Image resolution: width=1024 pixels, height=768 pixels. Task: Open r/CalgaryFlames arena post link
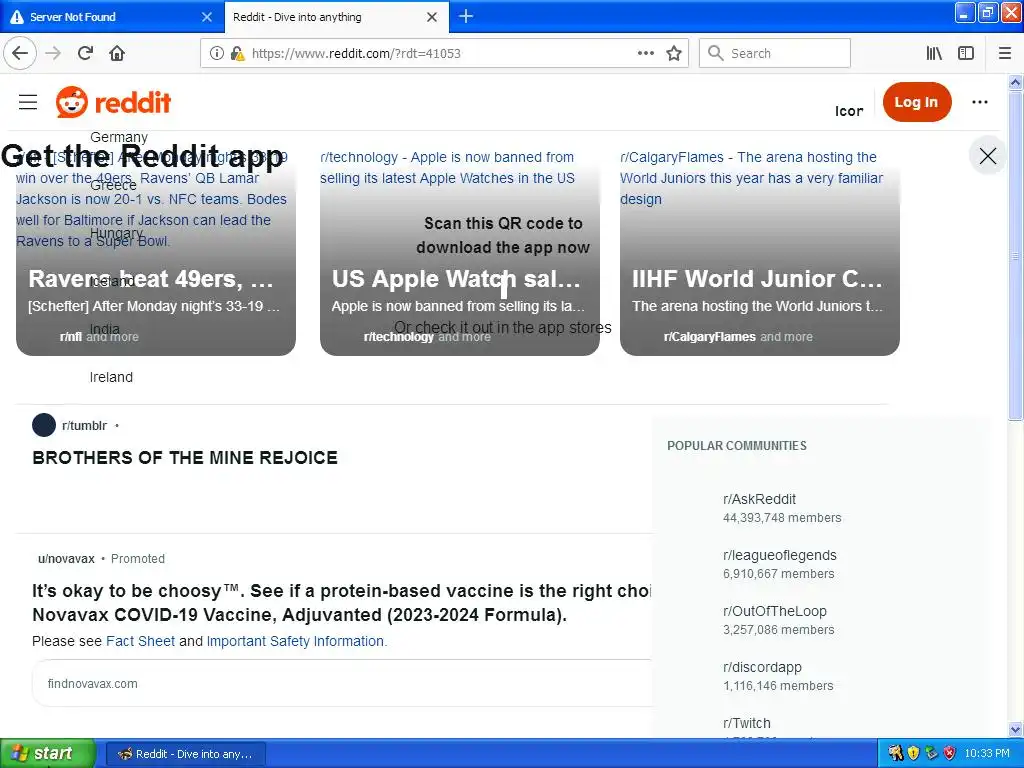coord(751,178)
